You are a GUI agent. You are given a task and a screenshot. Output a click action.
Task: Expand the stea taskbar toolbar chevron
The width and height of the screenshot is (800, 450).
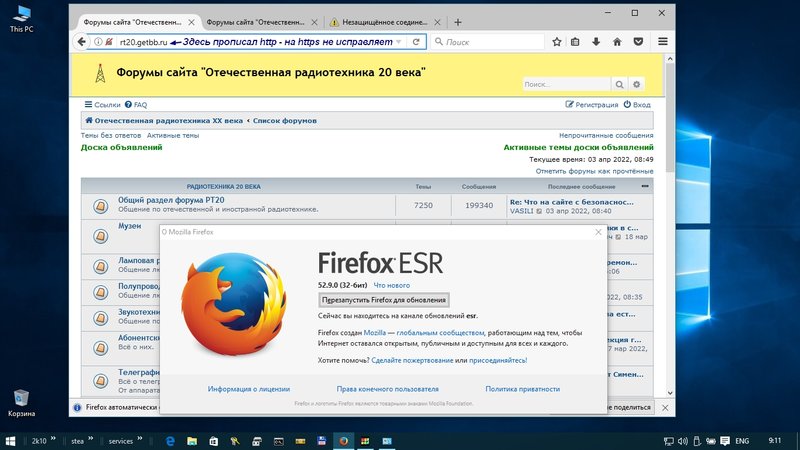point(90,439)
